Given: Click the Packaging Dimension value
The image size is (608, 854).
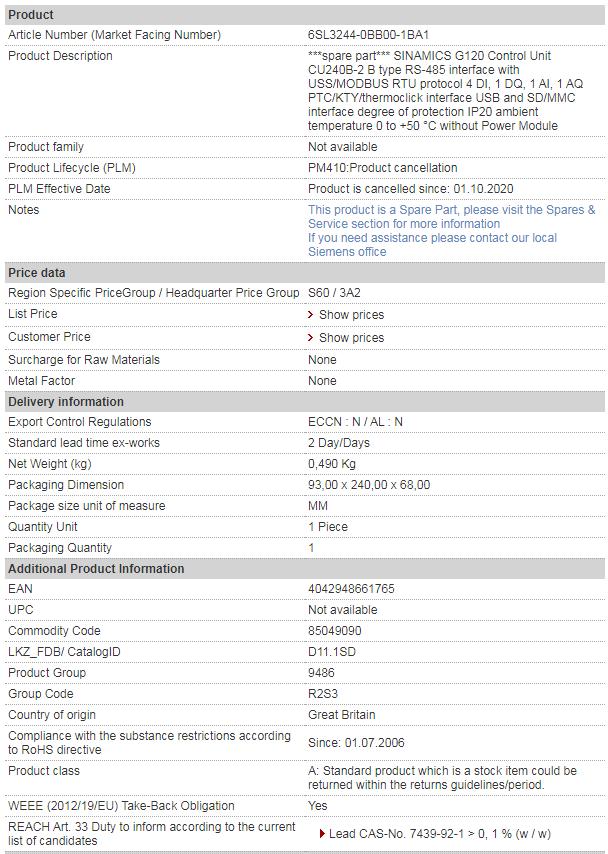Looking at the screenshot, I should pos(369,485).
